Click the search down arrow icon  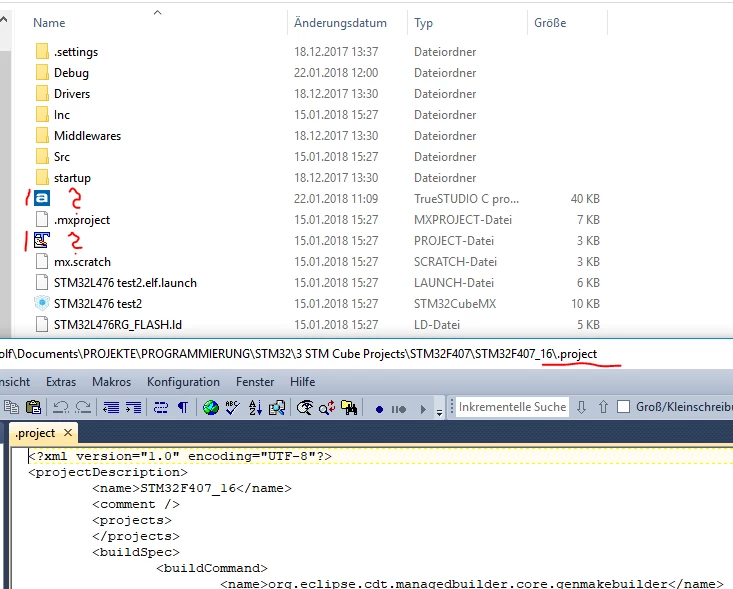pyautogui.click(x=582, y=407)
